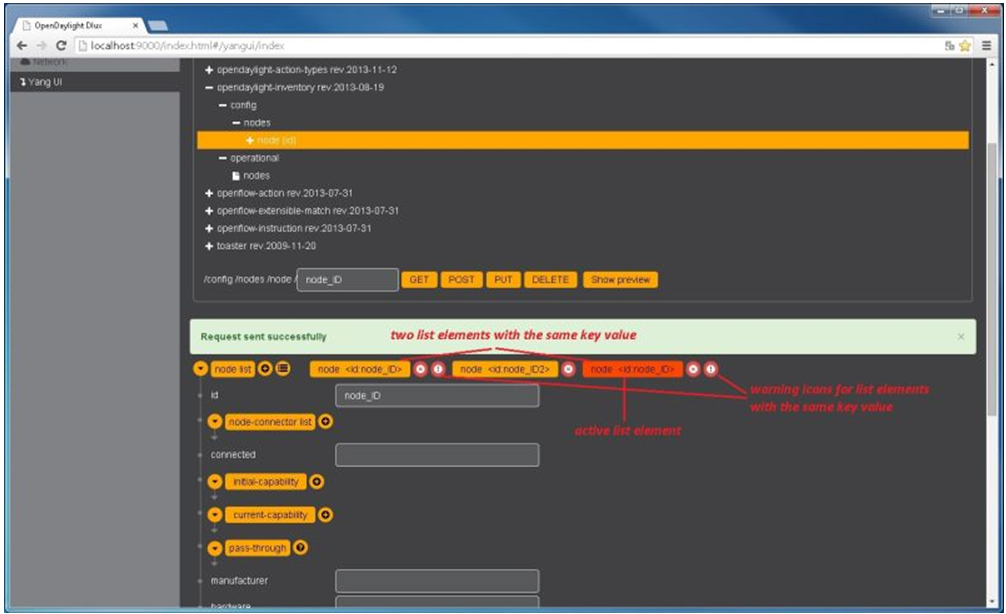Collapse opendaylight-inventory rev.2013-08-19
Viewport: 1006px width, 614px height.
click(x=209, y=87)
